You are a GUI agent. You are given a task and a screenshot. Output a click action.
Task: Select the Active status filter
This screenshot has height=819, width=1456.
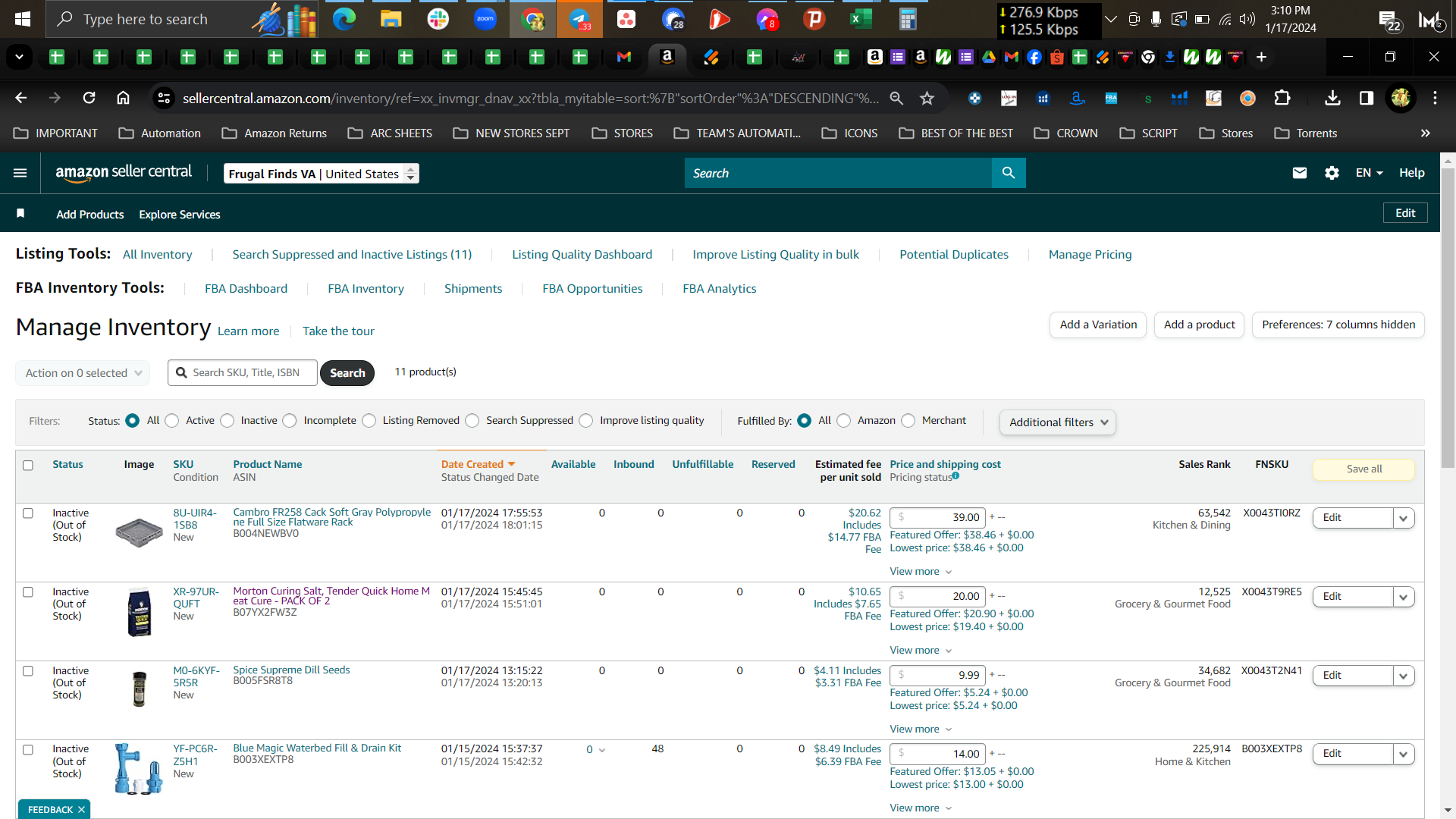click(x=172, y=421)
